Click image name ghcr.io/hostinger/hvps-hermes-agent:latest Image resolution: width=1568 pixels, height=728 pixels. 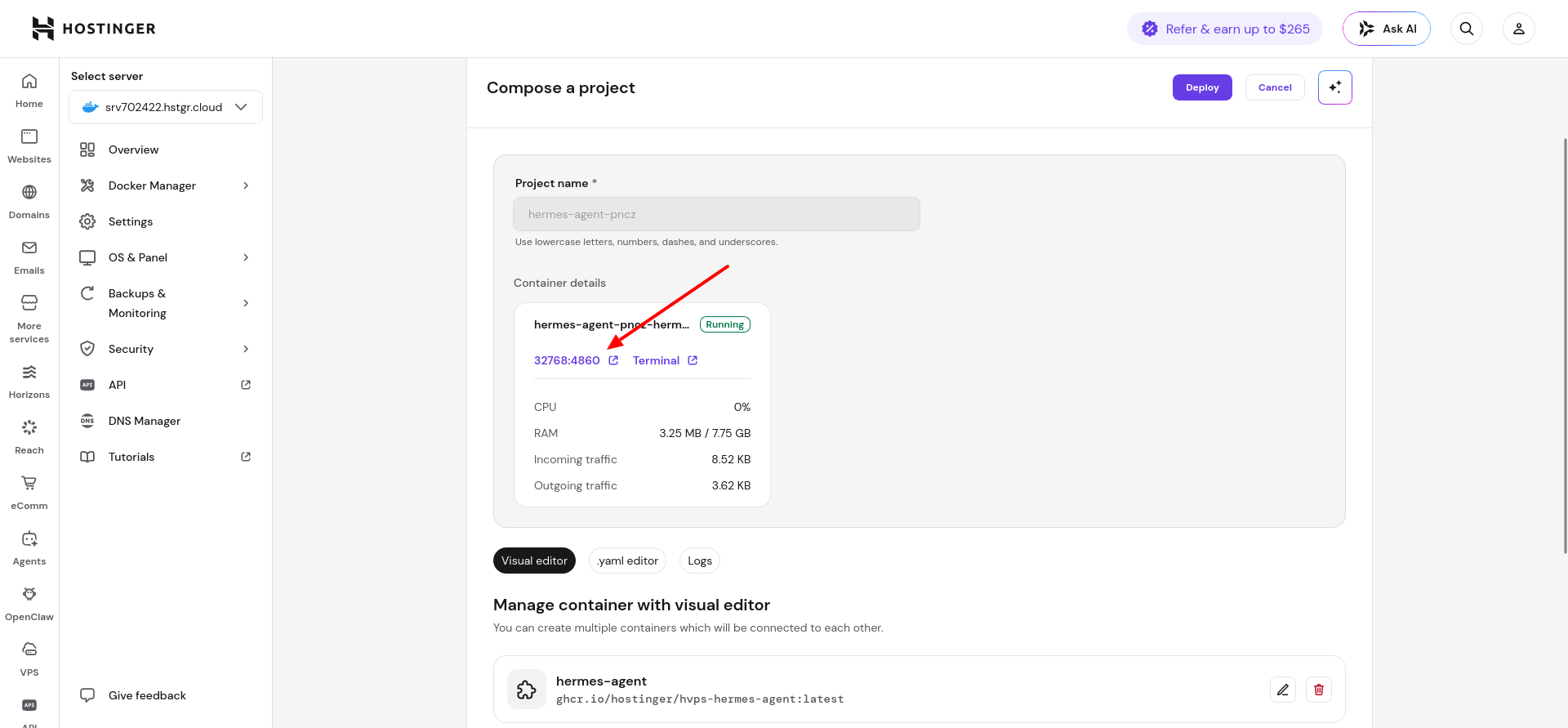point(700,699)
